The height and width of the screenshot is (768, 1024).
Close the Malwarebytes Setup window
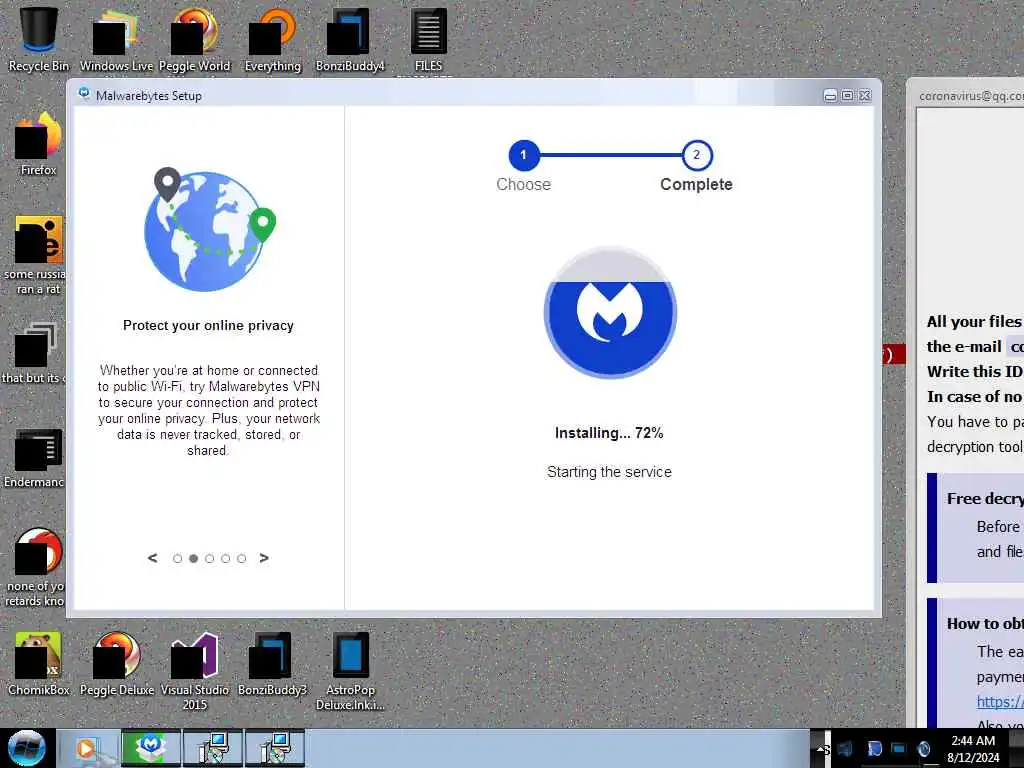tap(865, 95)
